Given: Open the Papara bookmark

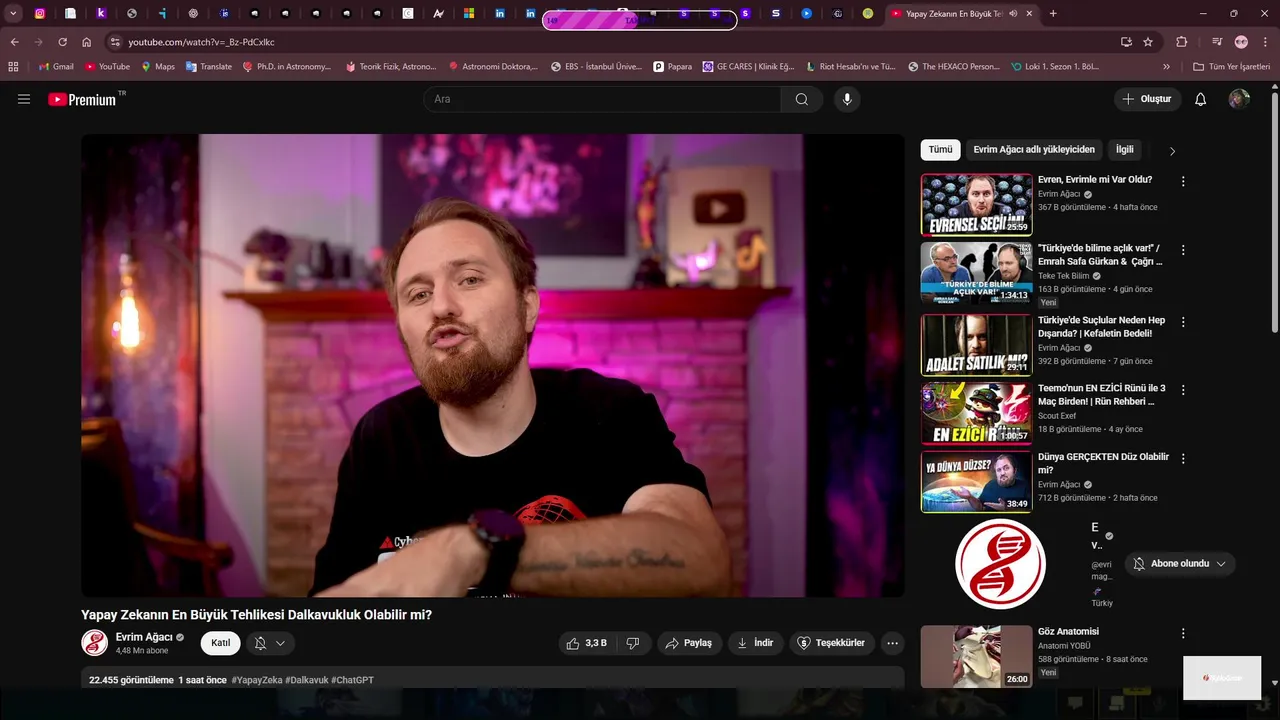Looking at the screenshot, I should point(672,66).
